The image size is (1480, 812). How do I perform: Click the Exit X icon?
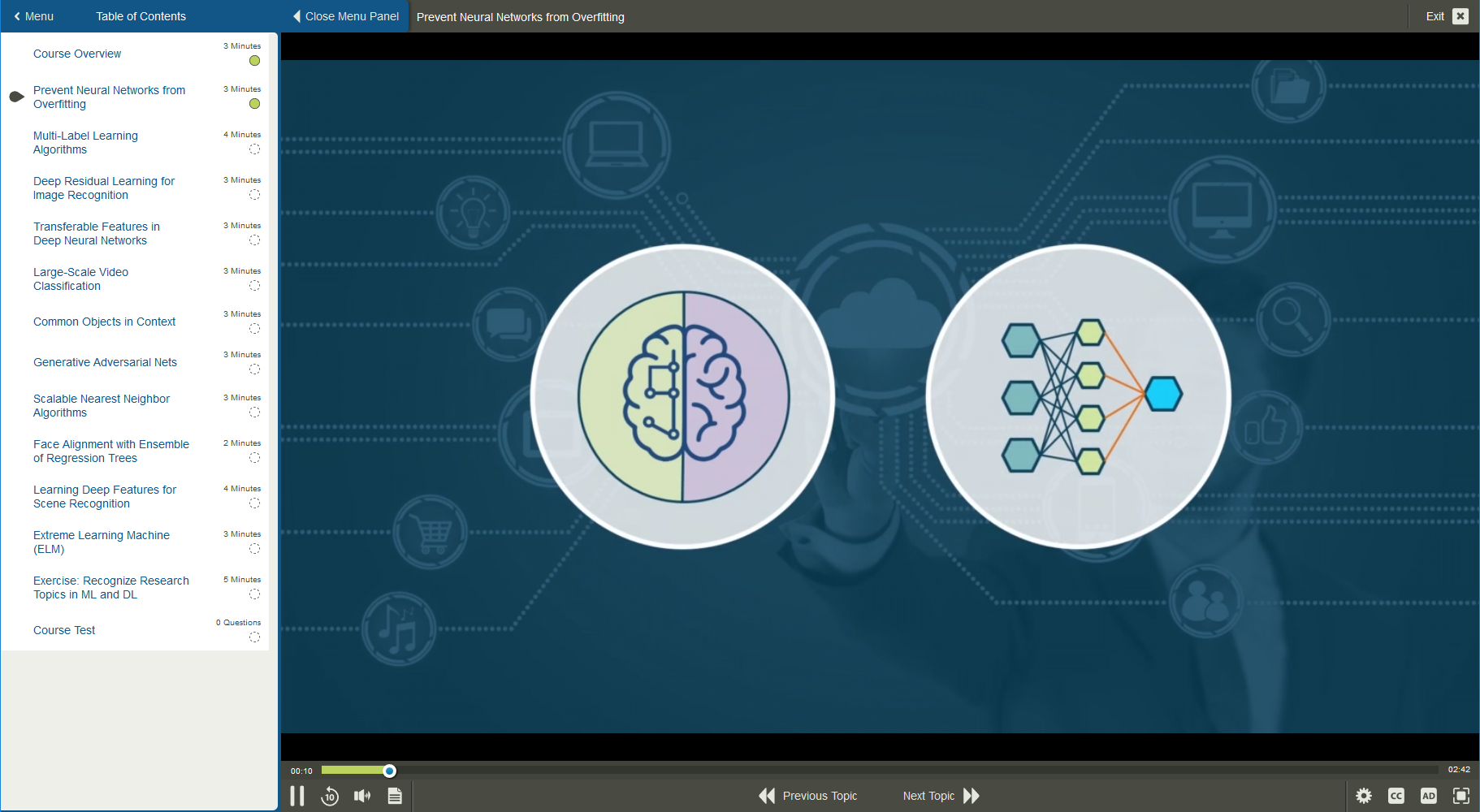pyautogui.click(x=1461, y=16)
